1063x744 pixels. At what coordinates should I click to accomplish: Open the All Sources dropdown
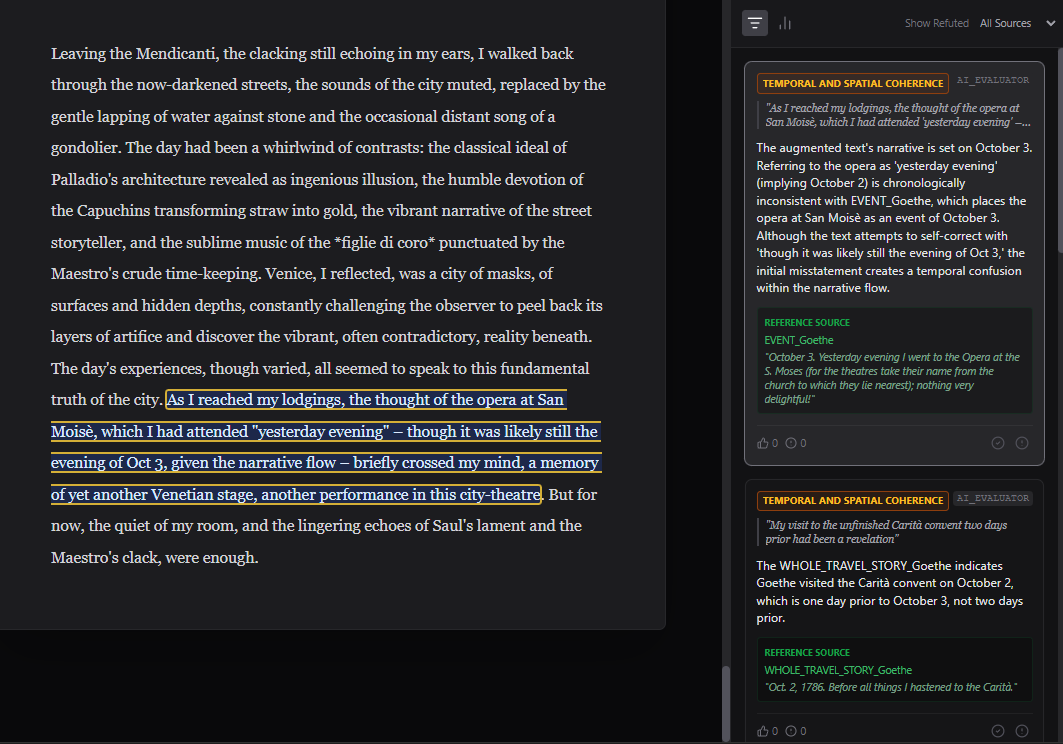pos(1005,23)
